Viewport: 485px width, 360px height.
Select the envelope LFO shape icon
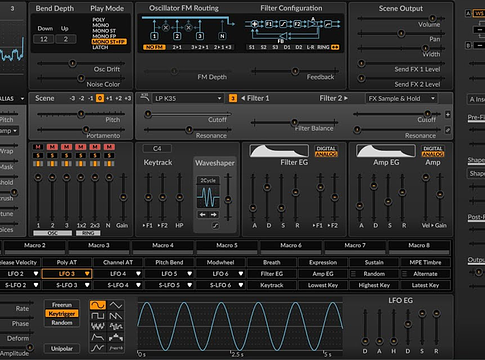click(98, 337)
